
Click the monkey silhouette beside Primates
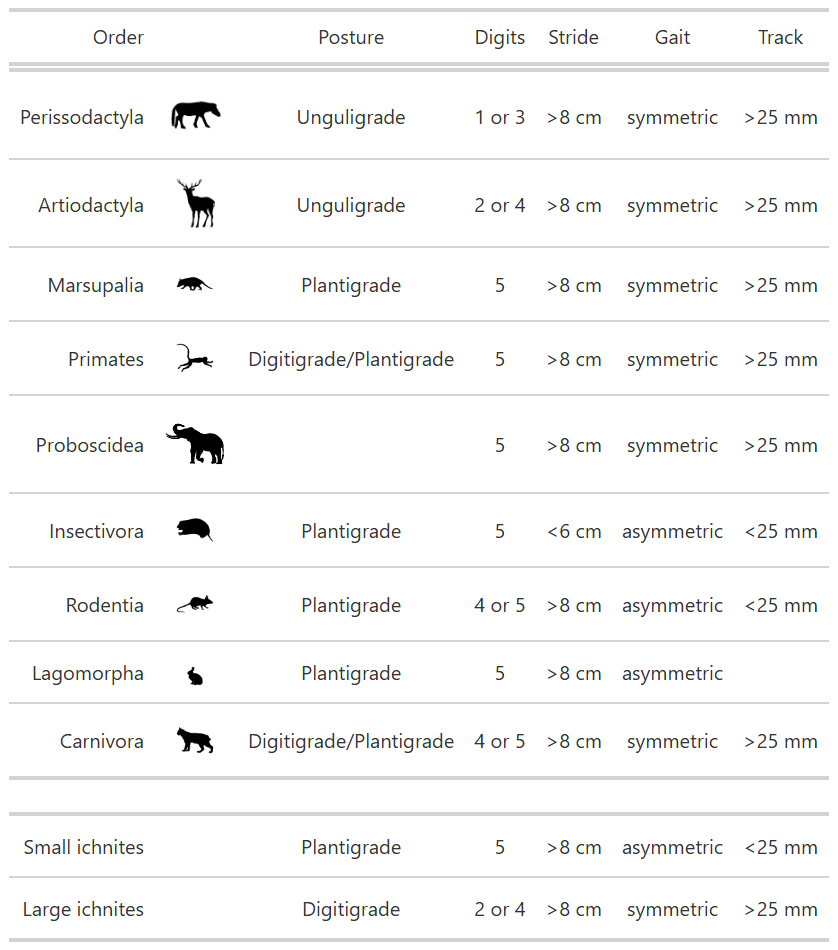pyautogui.click(x=194, y=359)
